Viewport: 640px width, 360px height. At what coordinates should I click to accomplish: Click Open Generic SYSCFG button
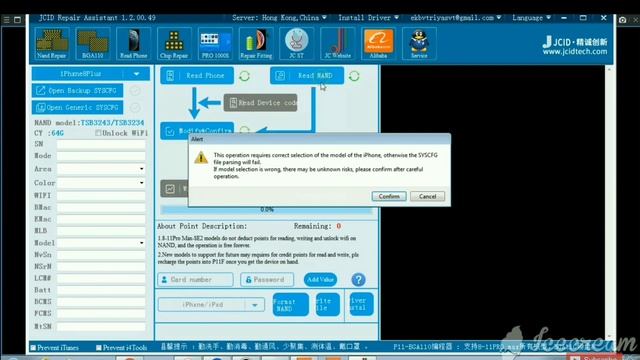coord(77,107)
